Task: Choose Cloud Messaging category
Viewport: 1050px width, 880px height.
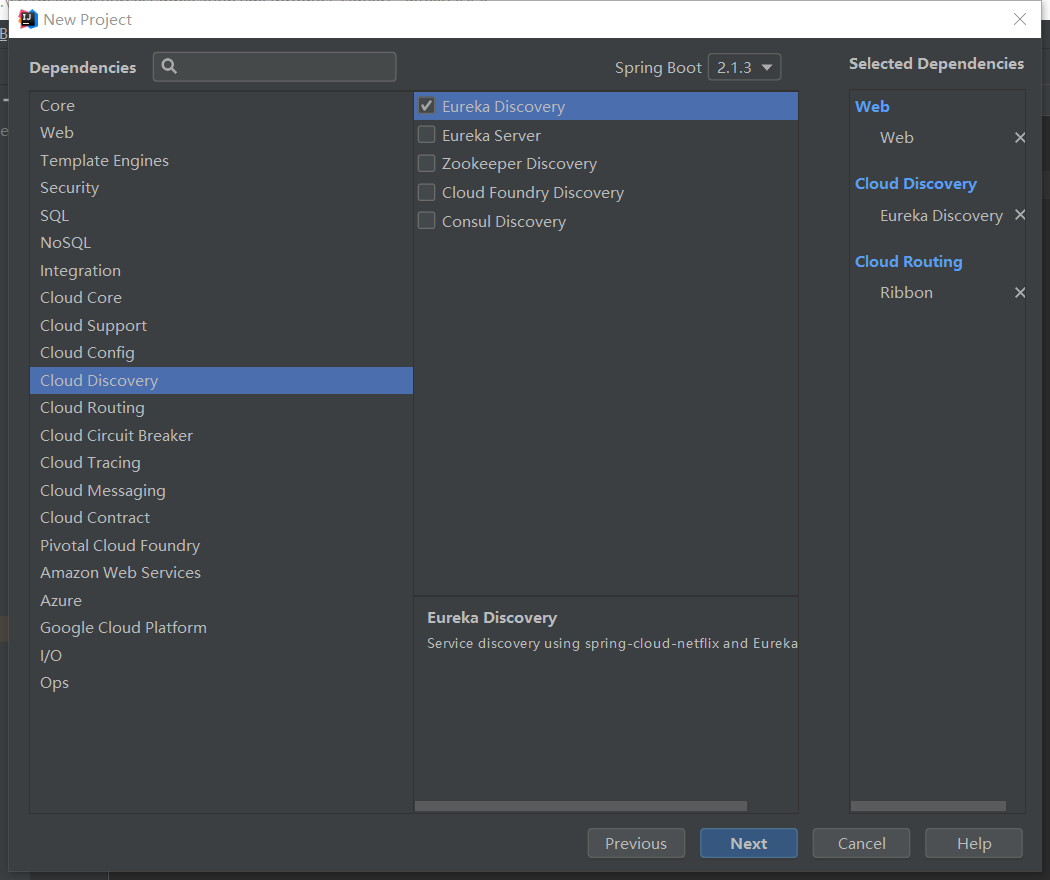Action: click(222, 490)
